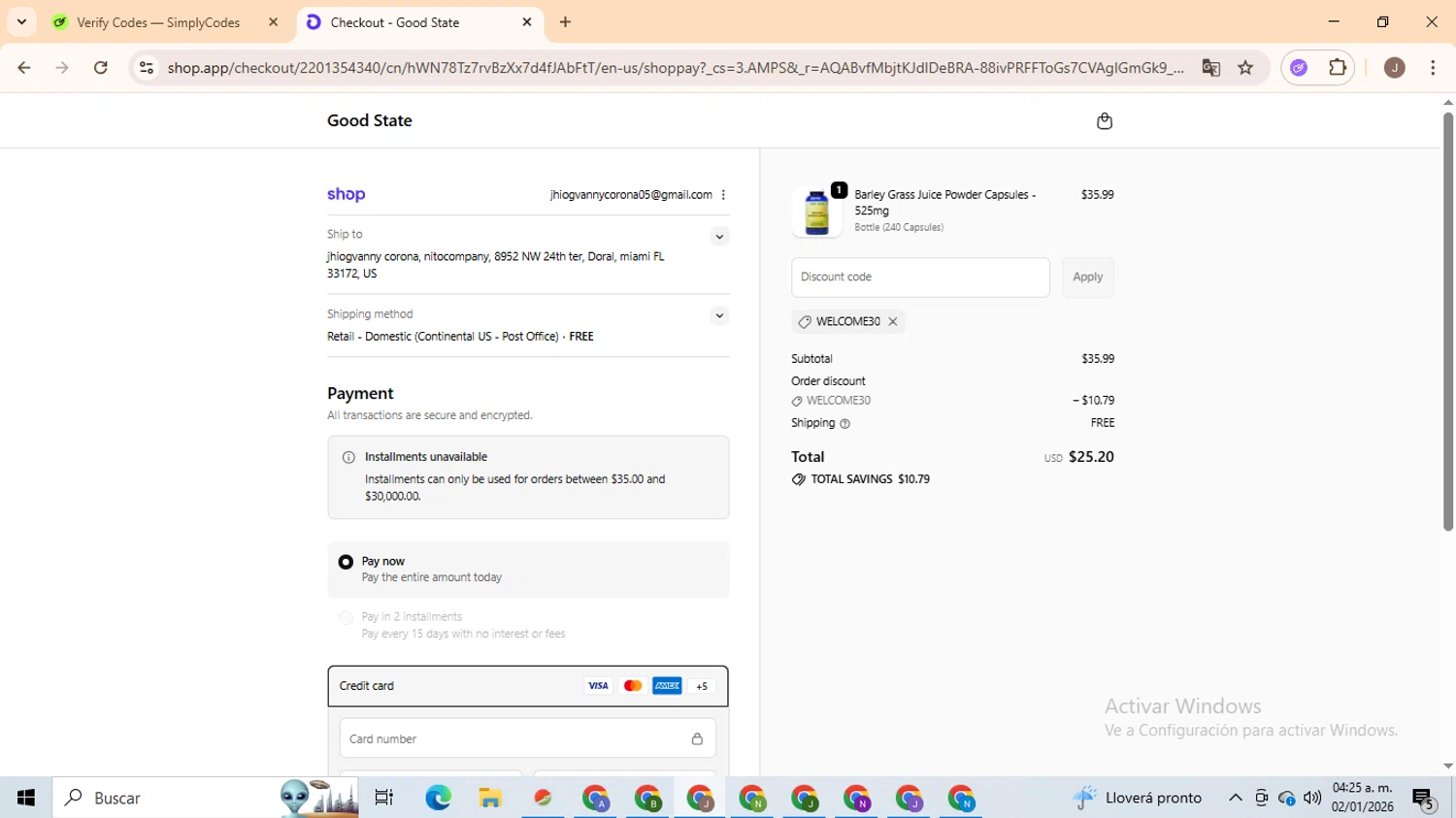Screen dimensions: 1456x818
Task: Show hidden system tray icons
Action: 1236,798
